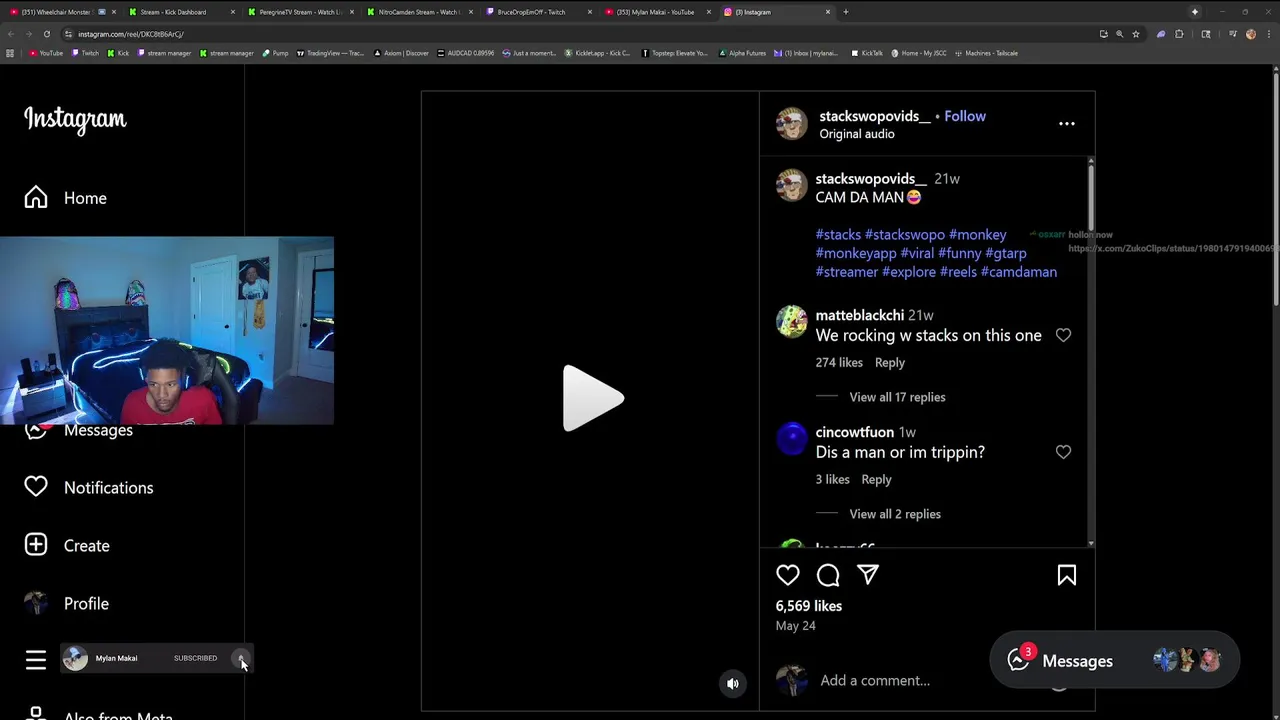This screenshot has height=720, width=1280.
Task: Open the hamburger More menu in sidebar
Action: coord(36,660)
